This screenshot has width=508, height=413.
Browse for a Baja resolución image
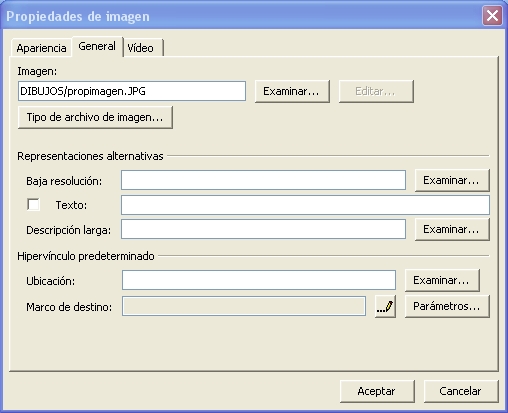[x=452, y=180]
